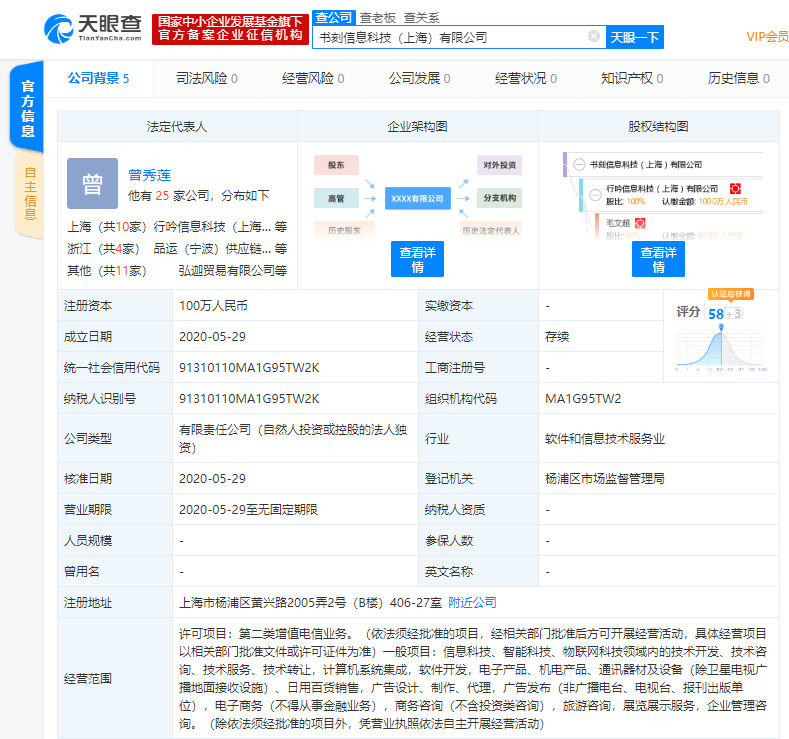Image resolution: width=789 pixels, height=739 pixels.
Task: Click the 分支机构 box in structure chart
Action: (x=499, y=198)
